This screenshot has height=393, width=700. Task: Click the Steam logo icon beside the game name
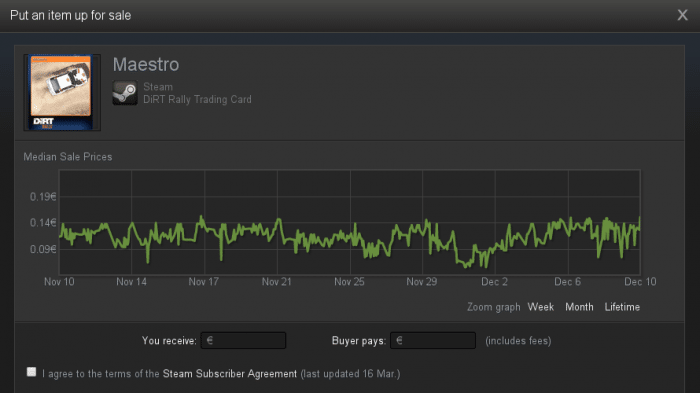click(x=125, y=93)
